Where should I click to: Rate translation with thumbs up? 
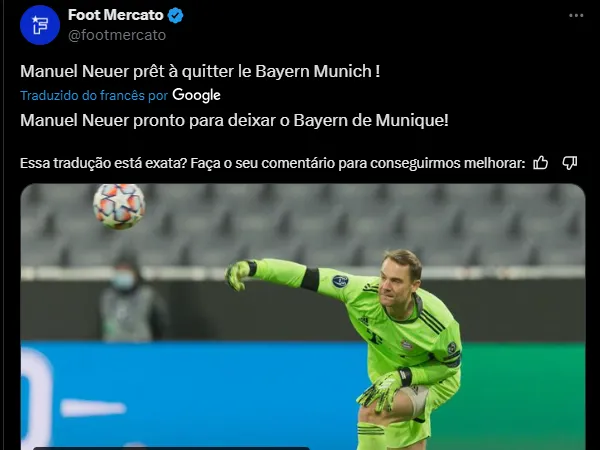click(x=541, y=163)
